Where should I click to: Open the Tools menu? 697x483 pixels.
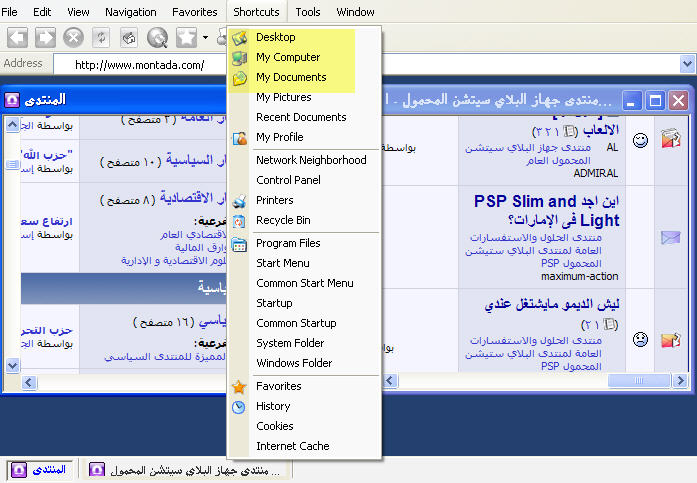point(308,12)
